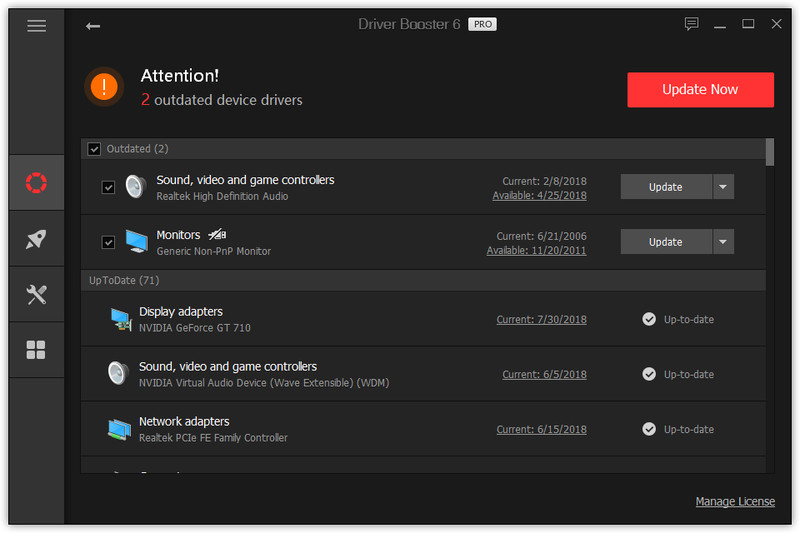Viewport: 800px width, 533px height.
Task: Click the Generic Non-PnP Monitor icon
Action: [x=137, y=241]
